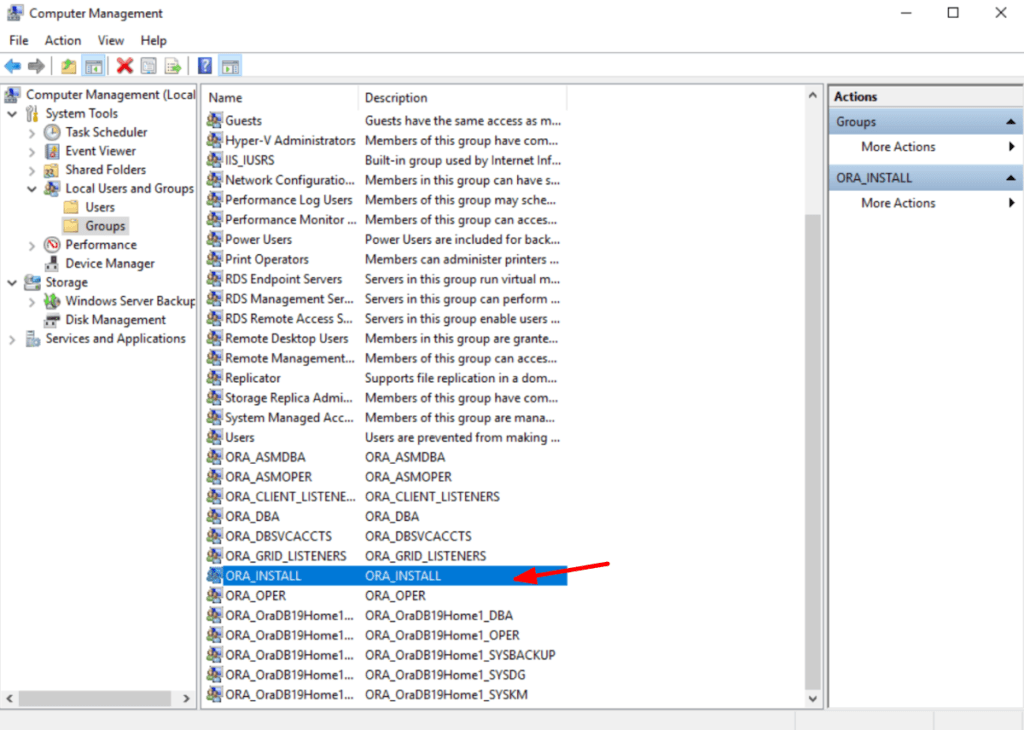Click the Event Viewer icon
1024x730 pixels.
52,151
